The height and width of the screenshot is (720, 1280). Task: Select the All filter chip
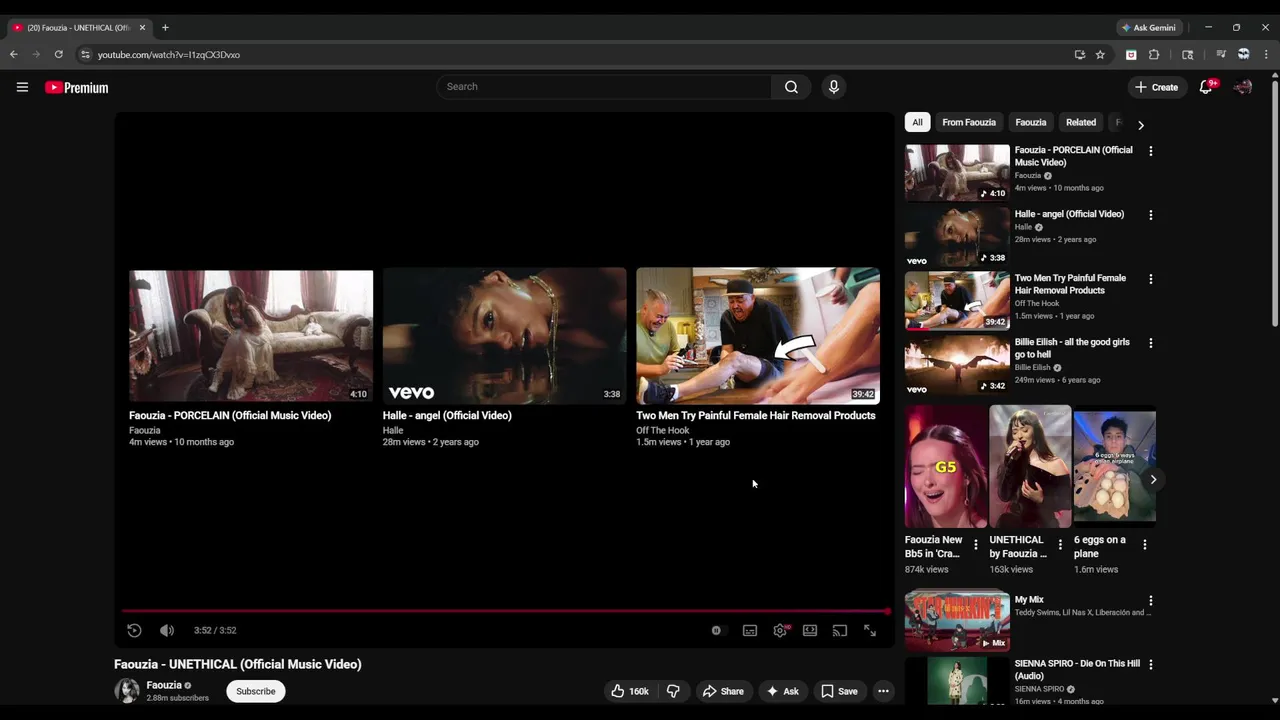point(917,122)
